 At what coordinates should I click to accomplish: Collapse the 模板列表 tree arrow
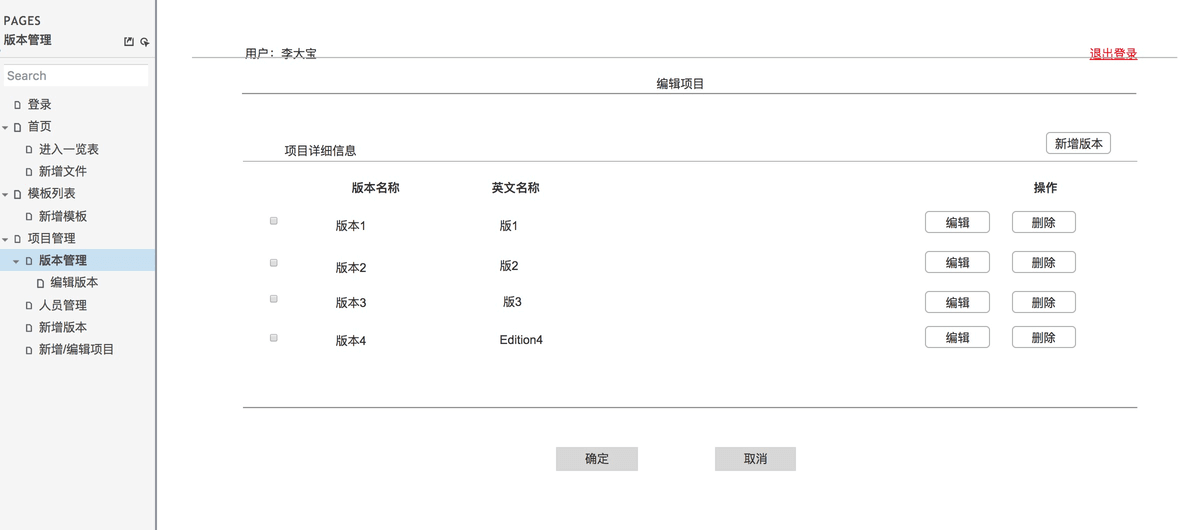pos(6,195)
